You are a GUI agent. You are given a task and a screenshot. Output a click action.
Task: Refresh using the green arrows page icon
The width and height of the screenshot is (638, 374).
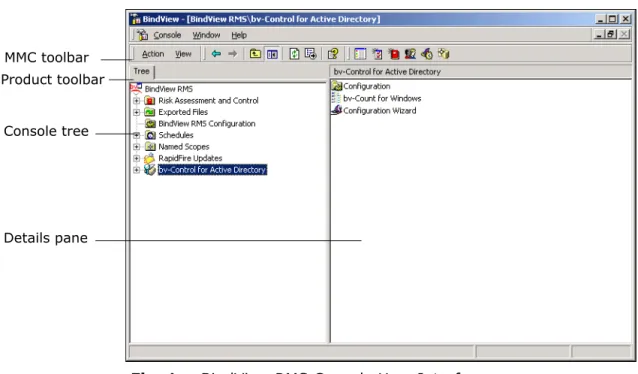pos(294,54)
